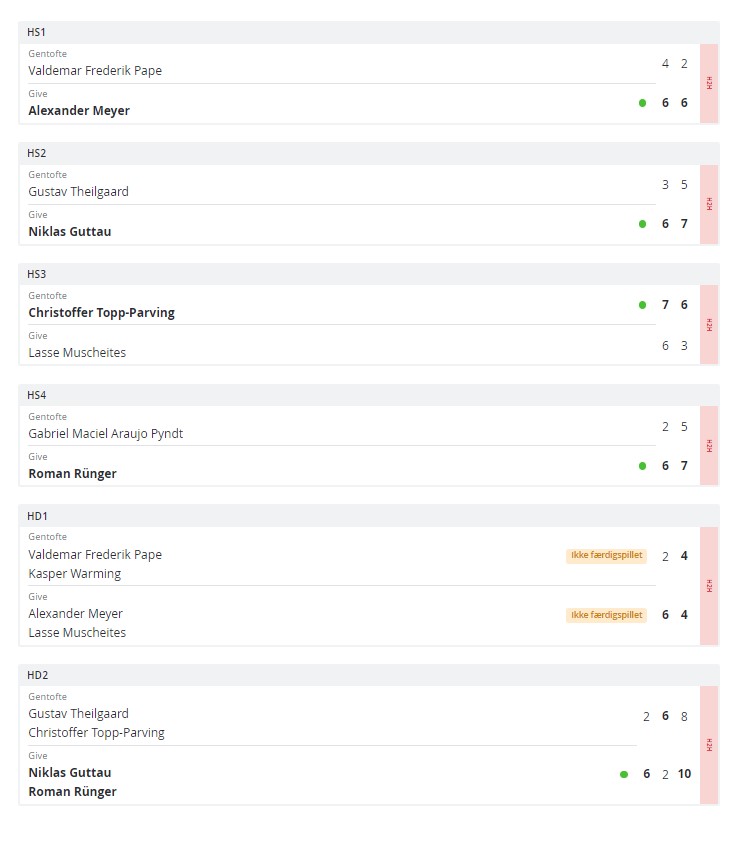The width and height of the screenshot is (744, 845).
Task: Click green winner dot beside Alexander Meyer in HS1
Action: (643, 103)
